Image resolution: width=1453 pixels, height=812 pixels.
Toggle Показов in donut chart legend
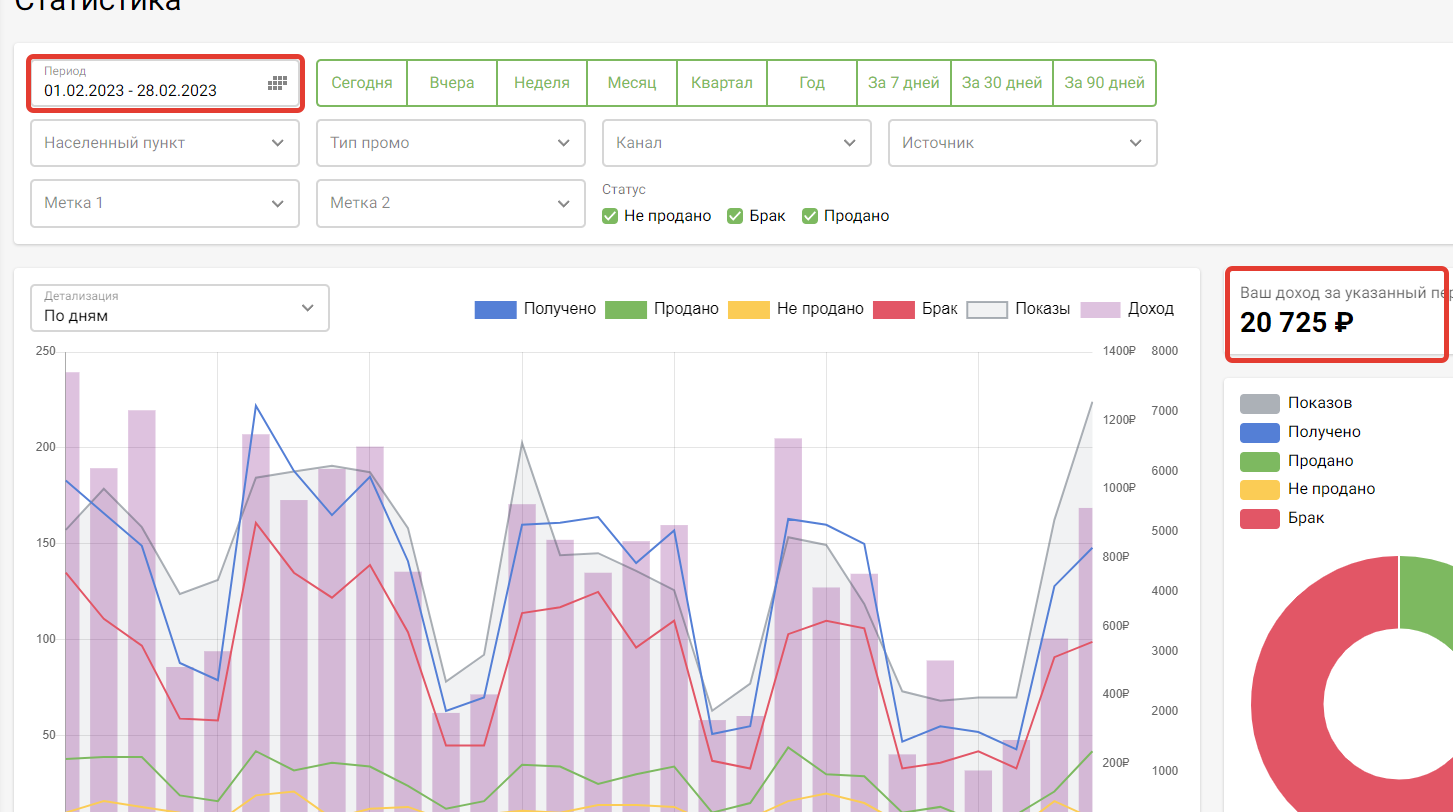click(x=1296, y=403)
